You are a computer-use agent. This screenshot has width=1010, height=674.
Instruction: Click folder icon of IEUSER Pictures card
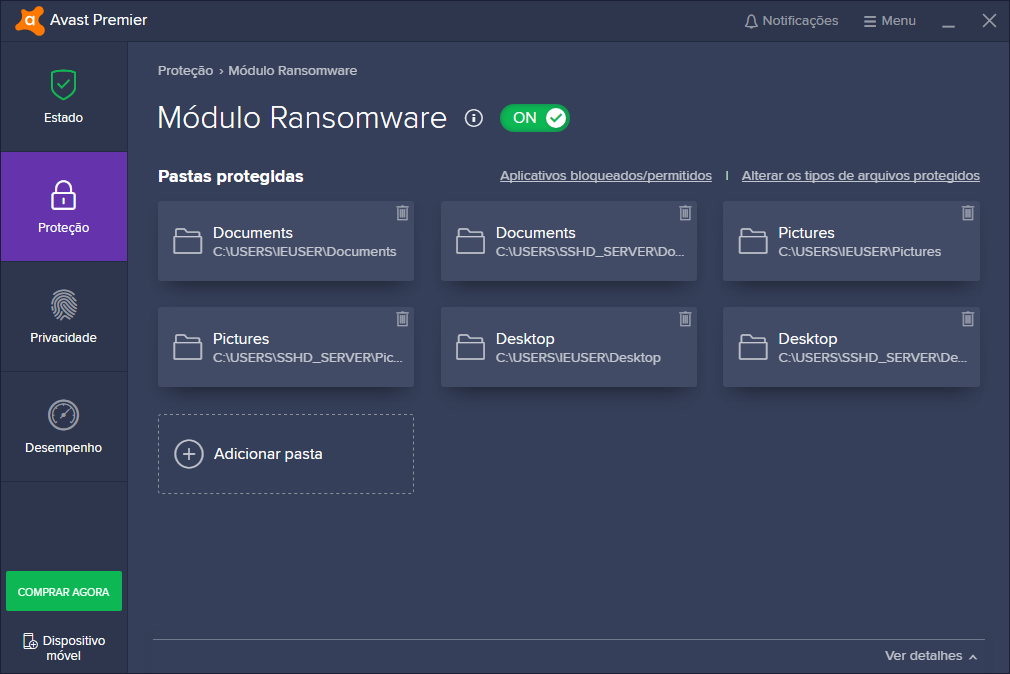click(753, 241)
